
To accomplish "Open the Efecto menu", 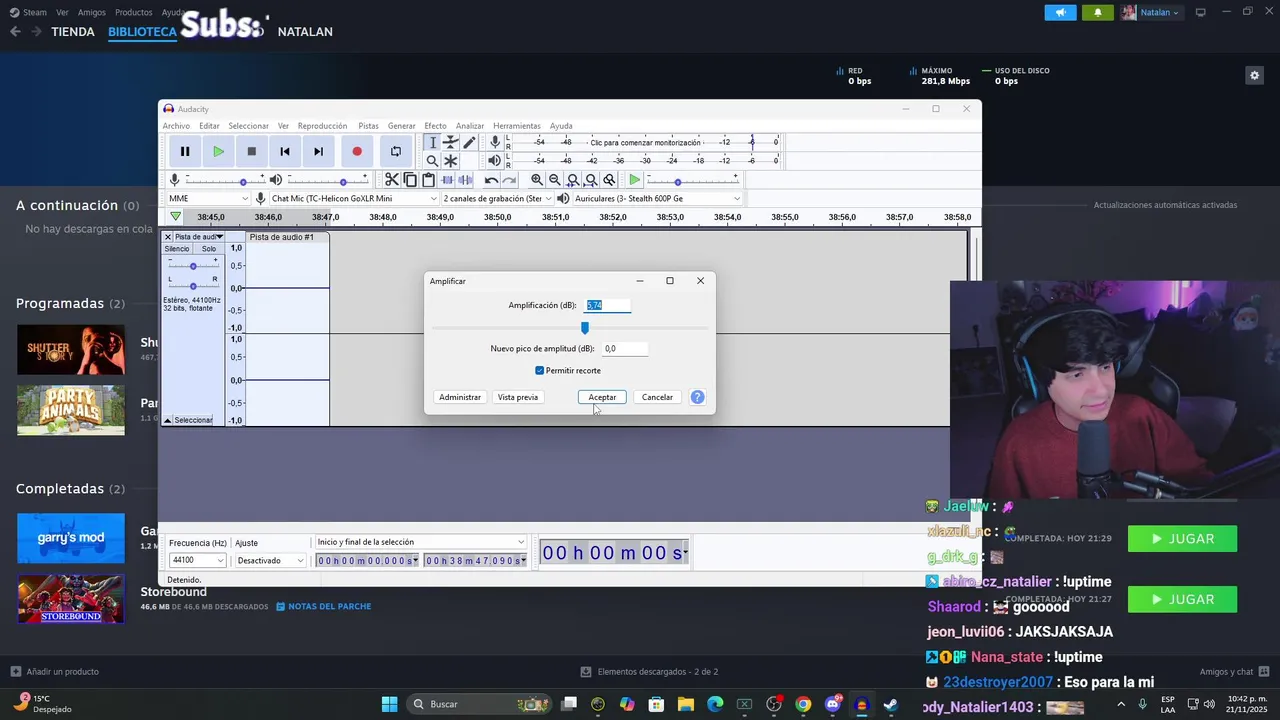I will click(435, 126).
